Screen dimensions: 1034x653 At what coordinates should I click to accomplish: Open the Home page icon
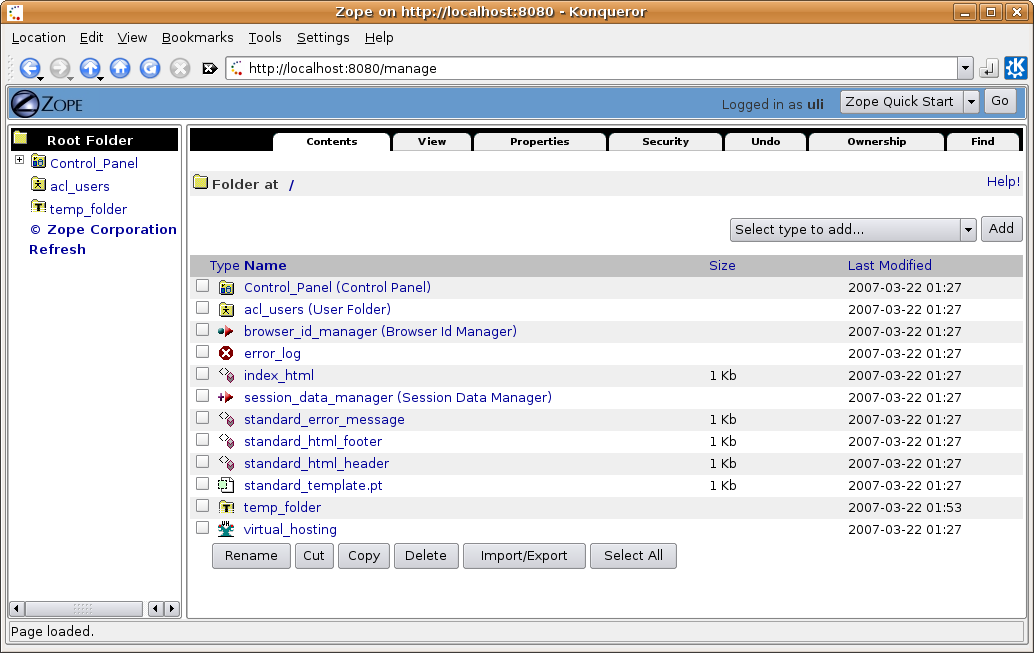point(120,68)
